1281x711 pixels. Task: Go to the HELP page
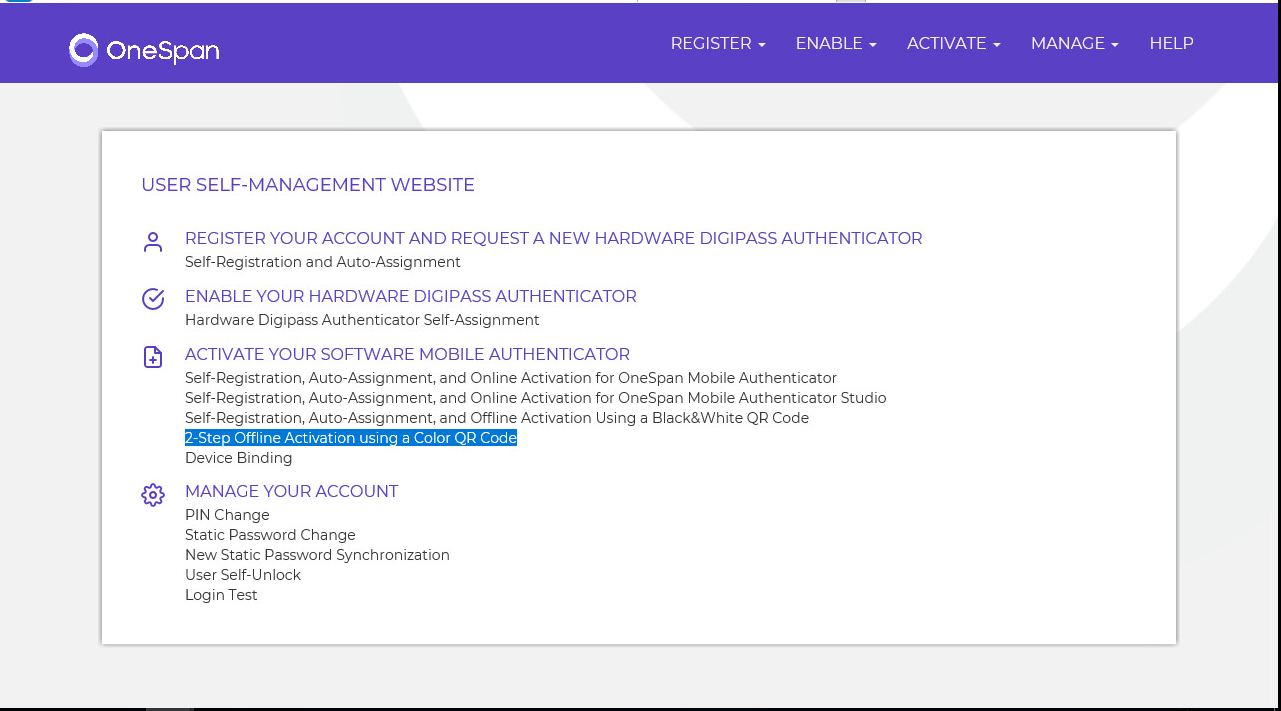[x=1172, y=43]
